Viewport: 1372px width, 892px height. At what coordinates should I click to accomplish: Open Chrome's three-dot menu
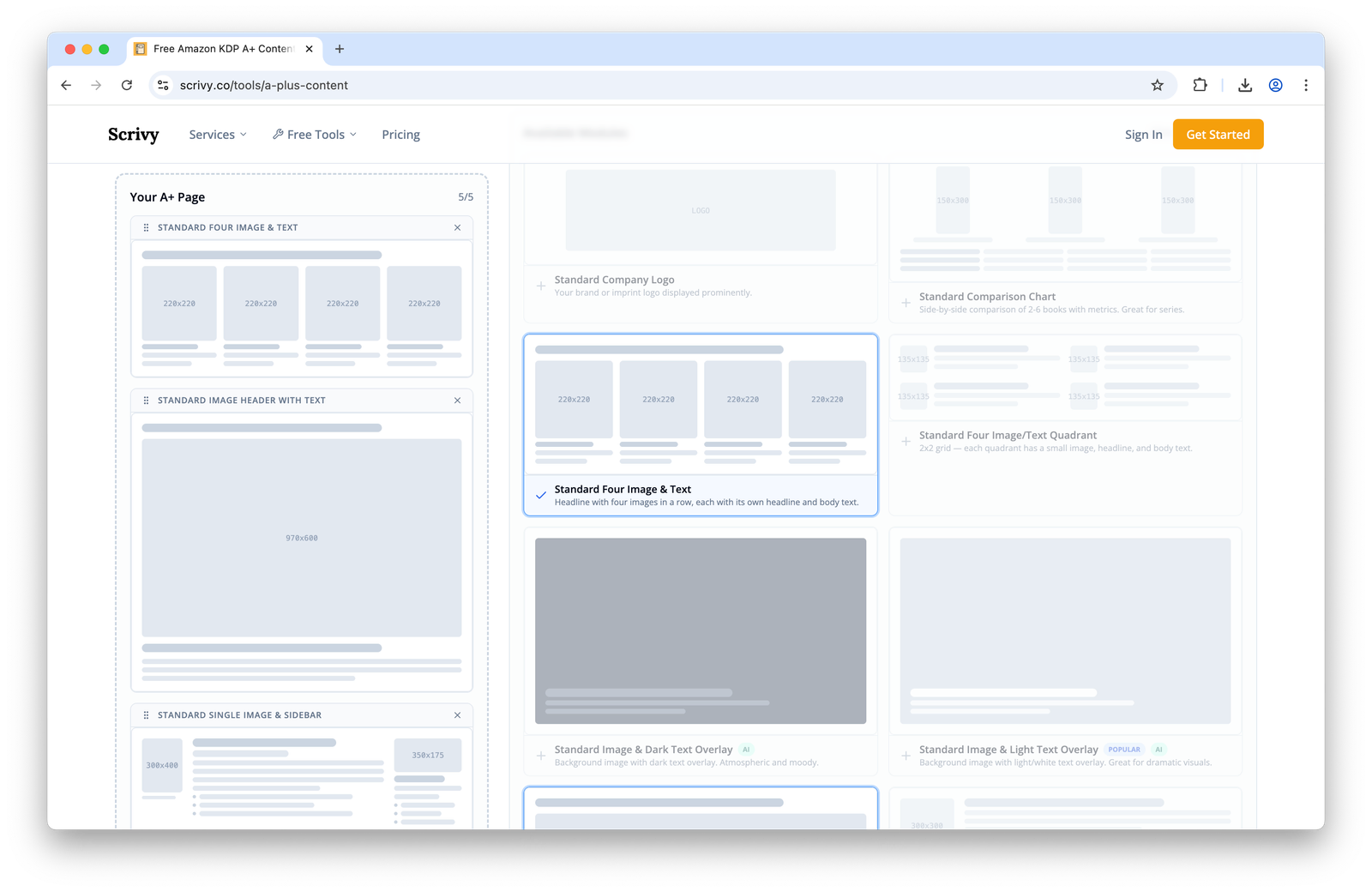coord(1306,85)
